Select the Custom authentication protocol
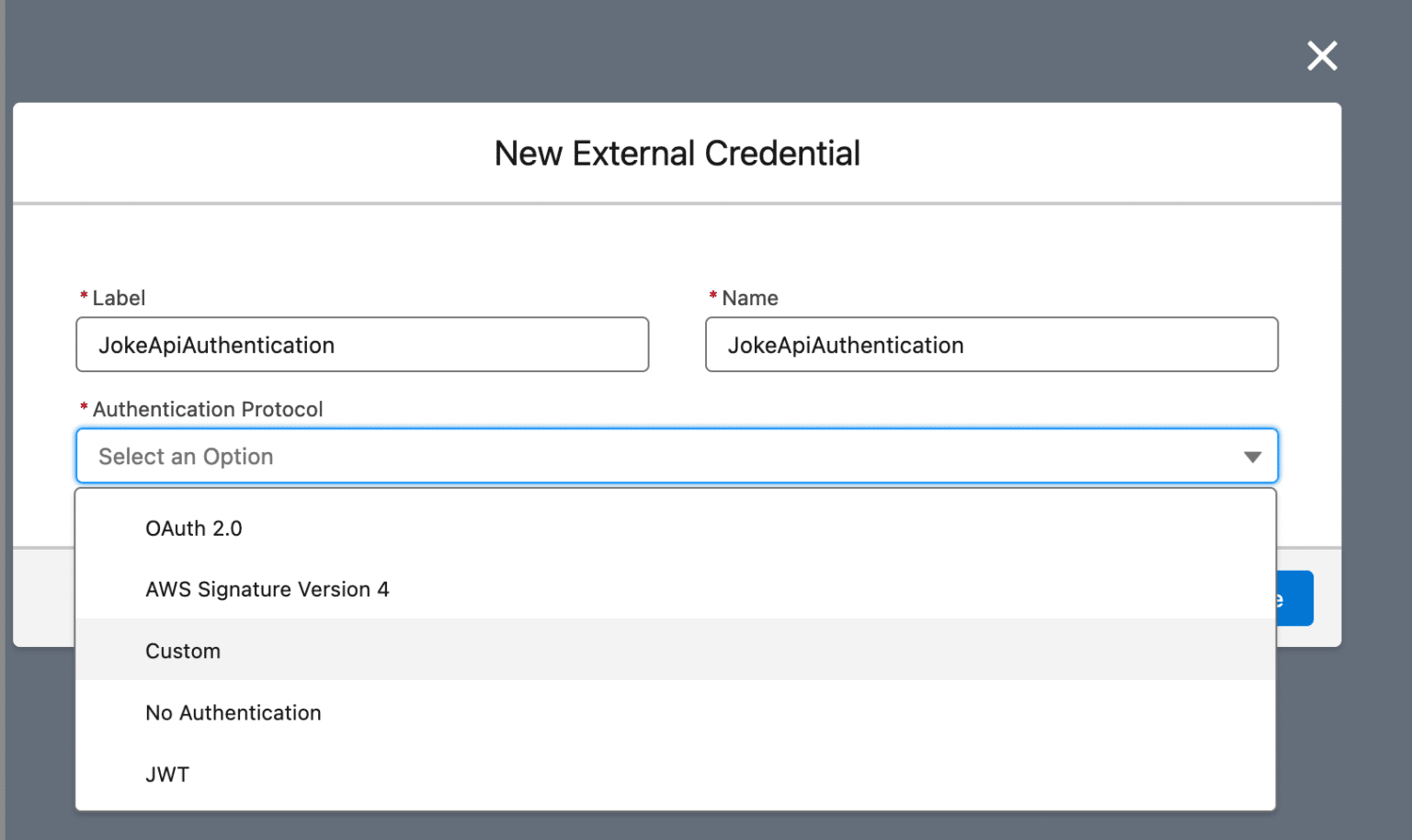Screen dimensions: 1412x840 [183, 650]
